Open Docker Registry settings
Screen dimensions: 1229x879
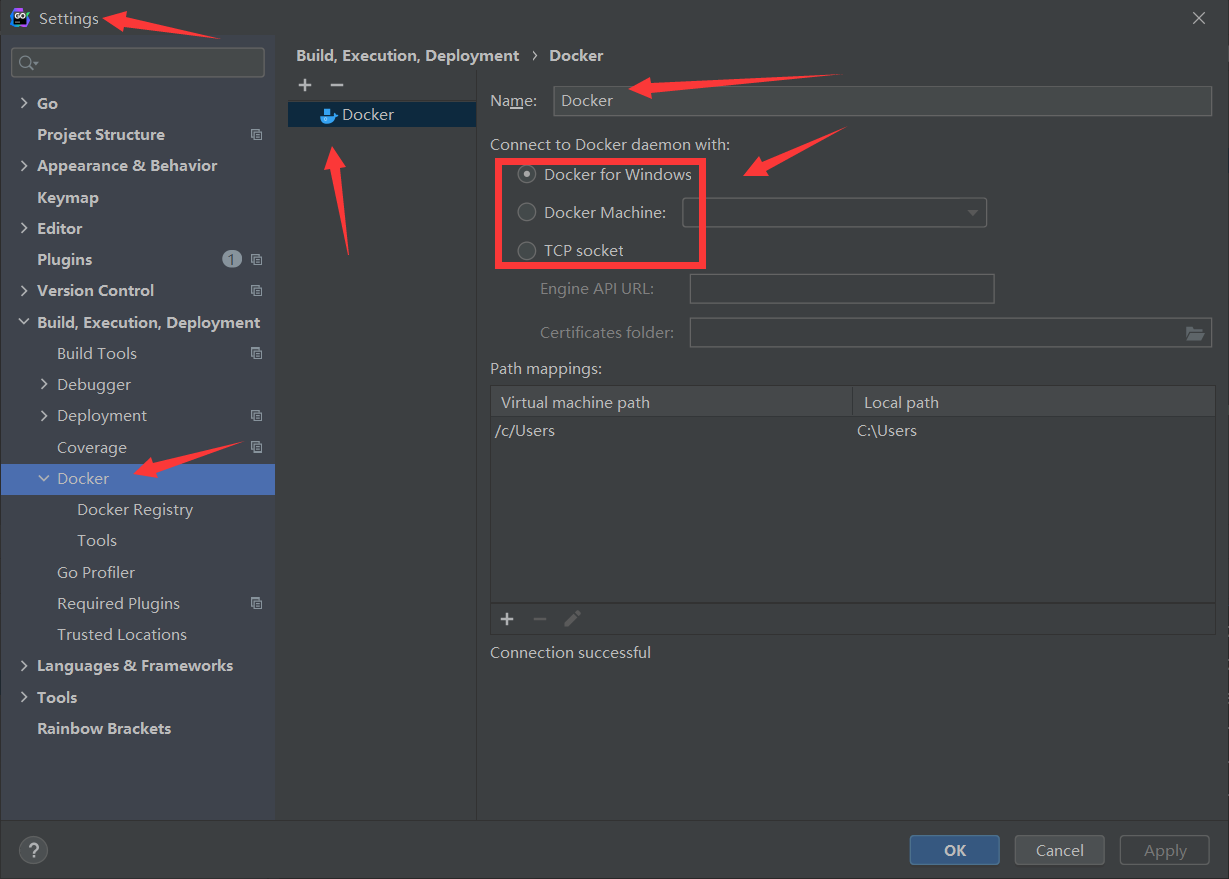135,509
